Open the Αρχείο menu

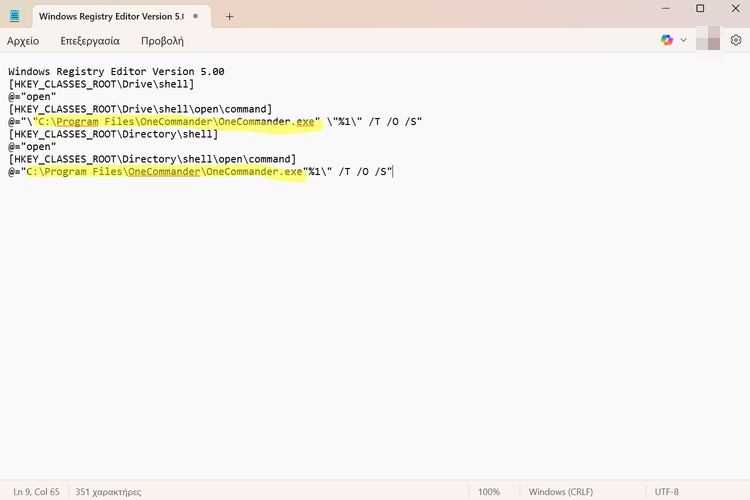click(x=23, y=41)
